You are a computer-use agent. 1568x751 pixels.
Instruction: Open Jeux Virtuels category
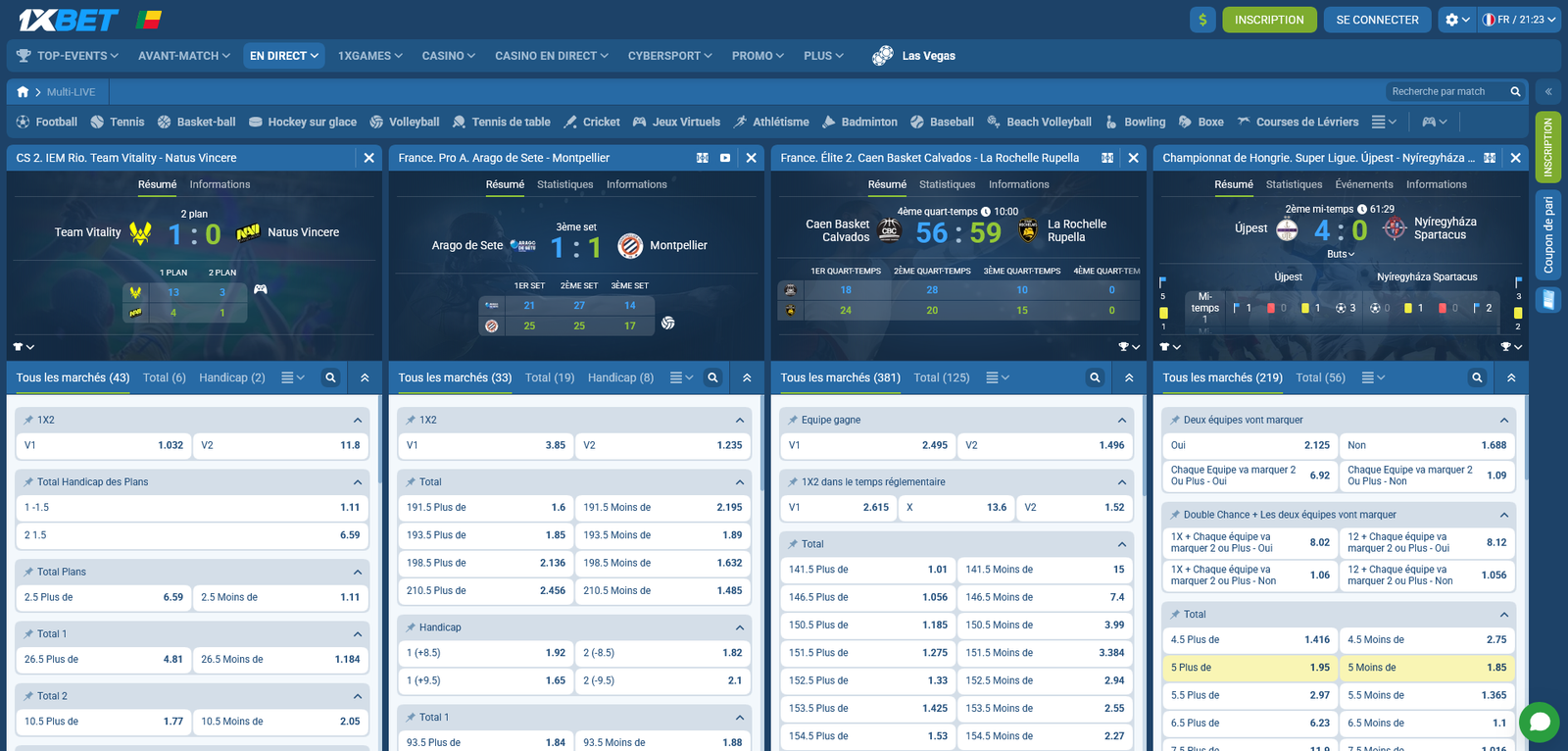(676, 122)
